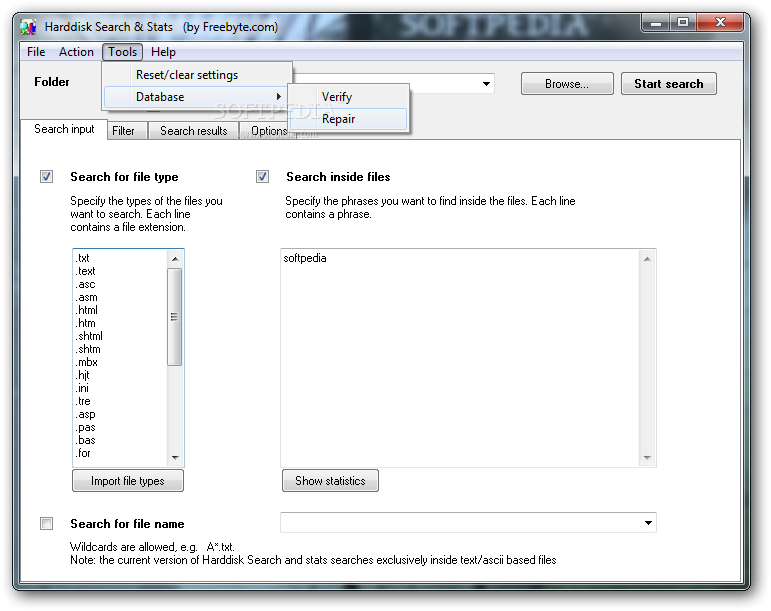Click the Start search button
Screen dimensions: 771x611
[x=669, y=84]
